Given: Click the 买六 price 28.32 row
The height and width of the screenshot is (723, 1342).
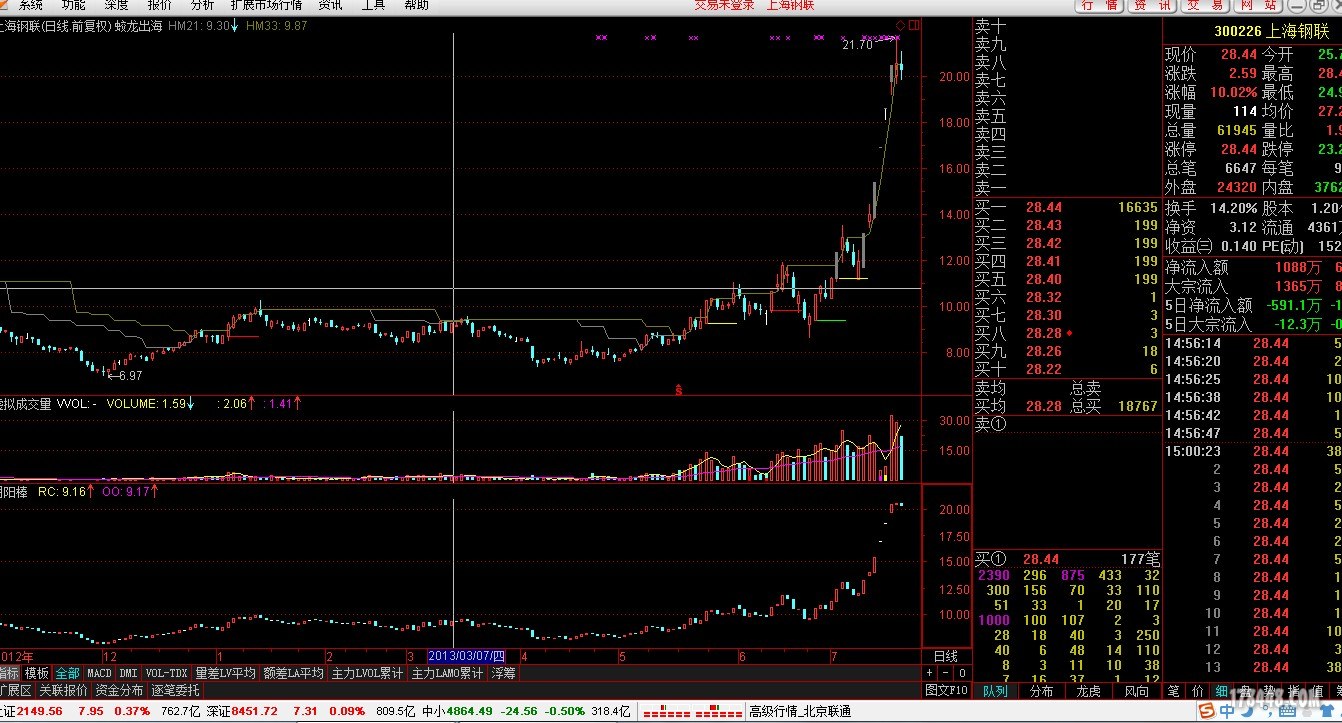Looking at the screenshot, I should [x=1067, y=297].
